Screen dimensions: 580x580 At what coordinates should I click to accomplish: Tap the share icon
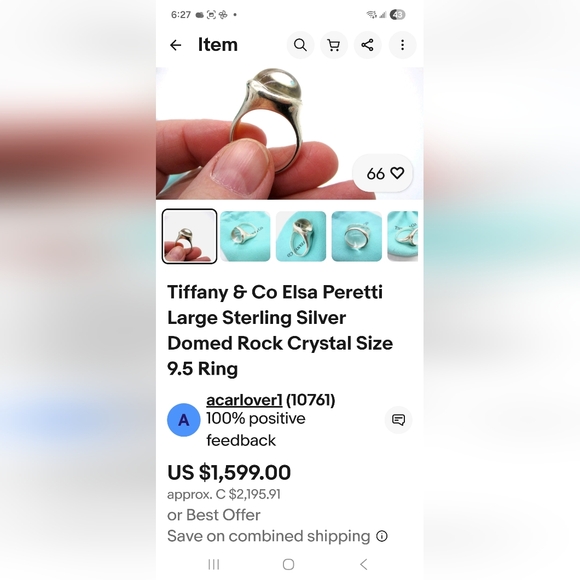coord(367,45)
